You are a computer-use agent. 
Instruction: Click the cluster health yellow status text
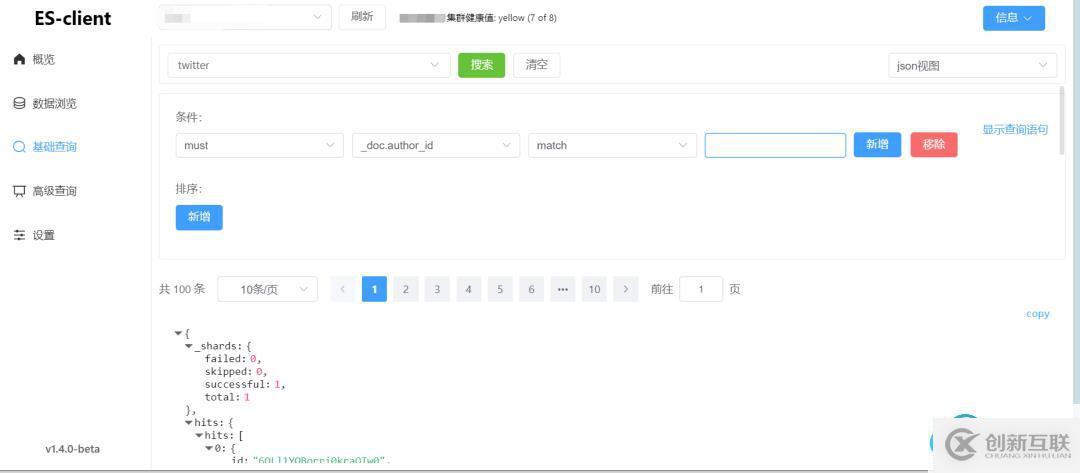[501, 18]
